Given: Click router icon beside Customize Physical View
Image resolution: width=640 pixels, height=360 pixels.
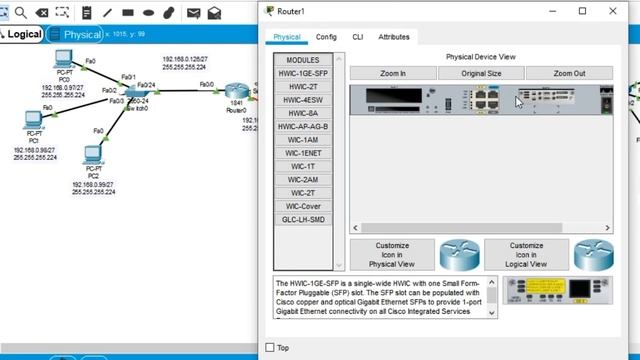Looking at the screenshot, I should tap(460, 255).
